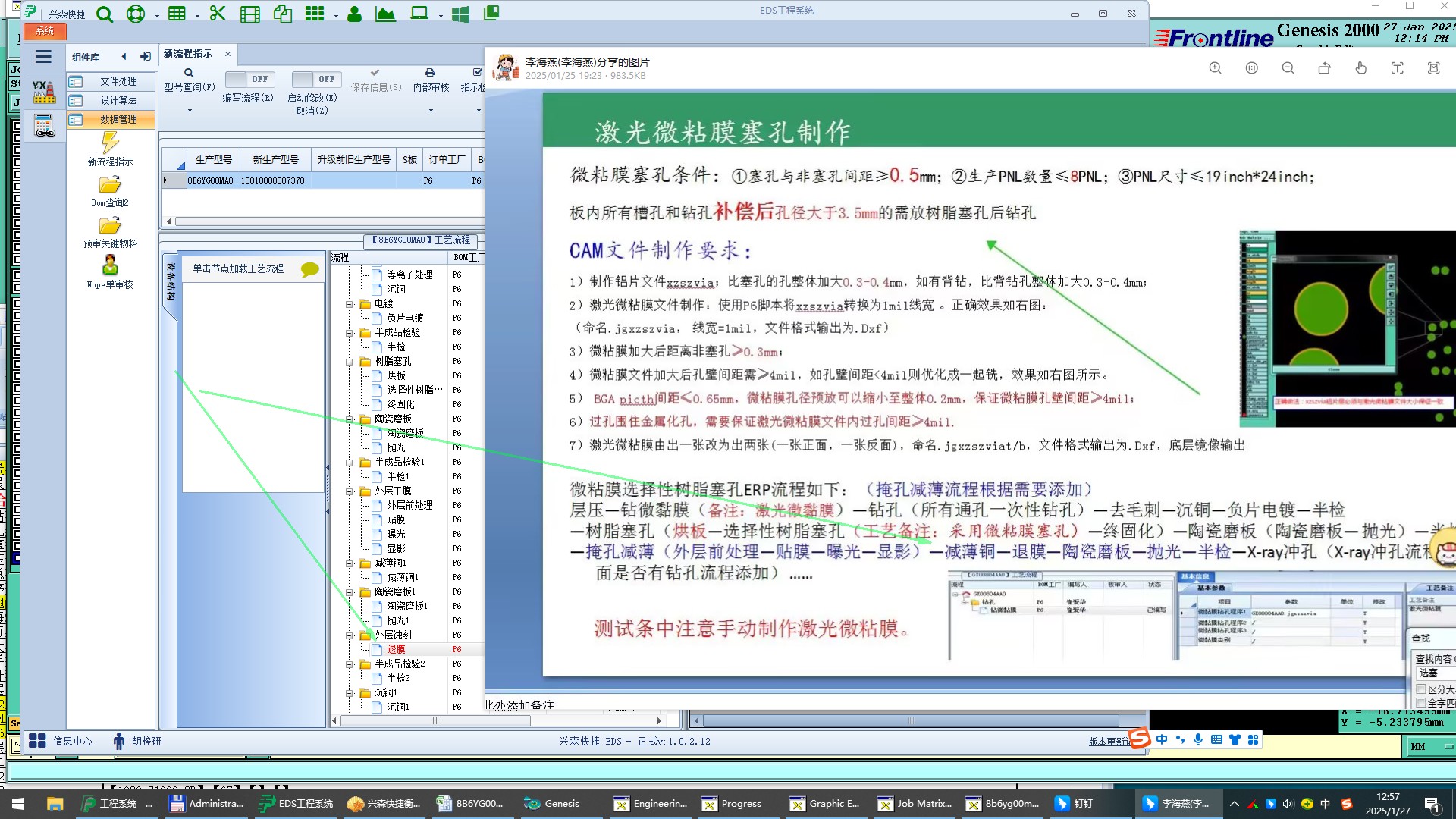Click the Sogou microphone voice input icon
The height and width of the screenshot is (819, 1456).
point(1198,739)
